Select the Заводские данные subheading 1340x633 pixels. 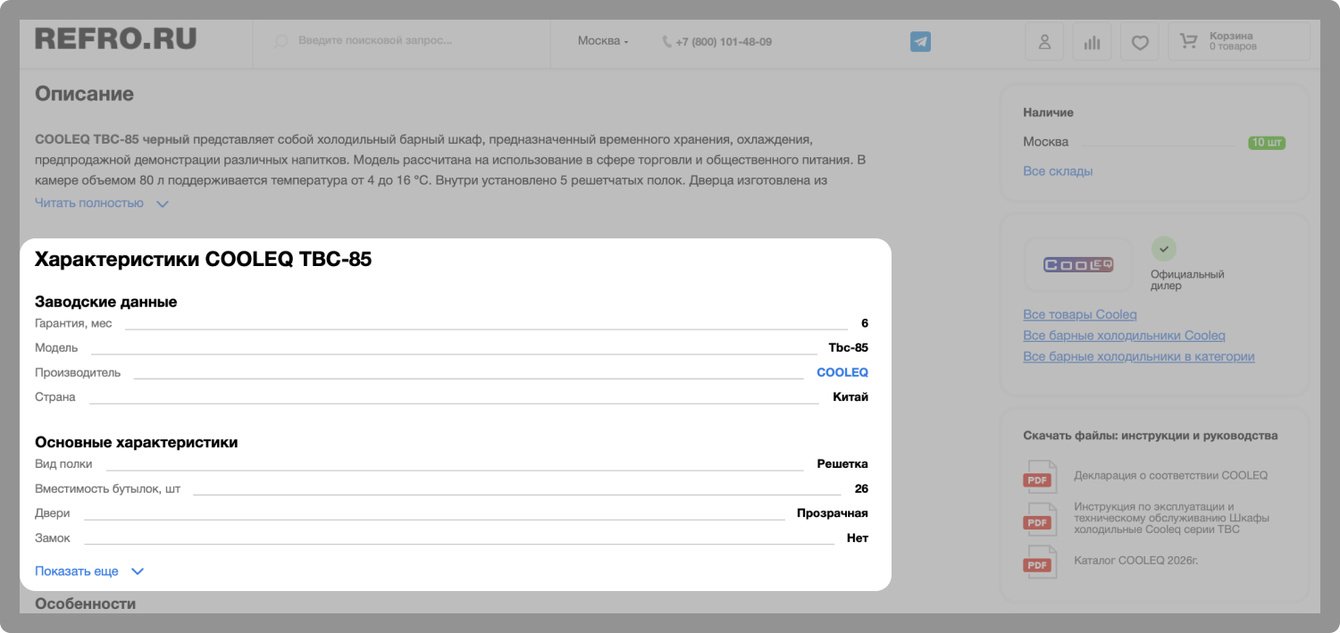pyautogui.click(x=106, y=301)
